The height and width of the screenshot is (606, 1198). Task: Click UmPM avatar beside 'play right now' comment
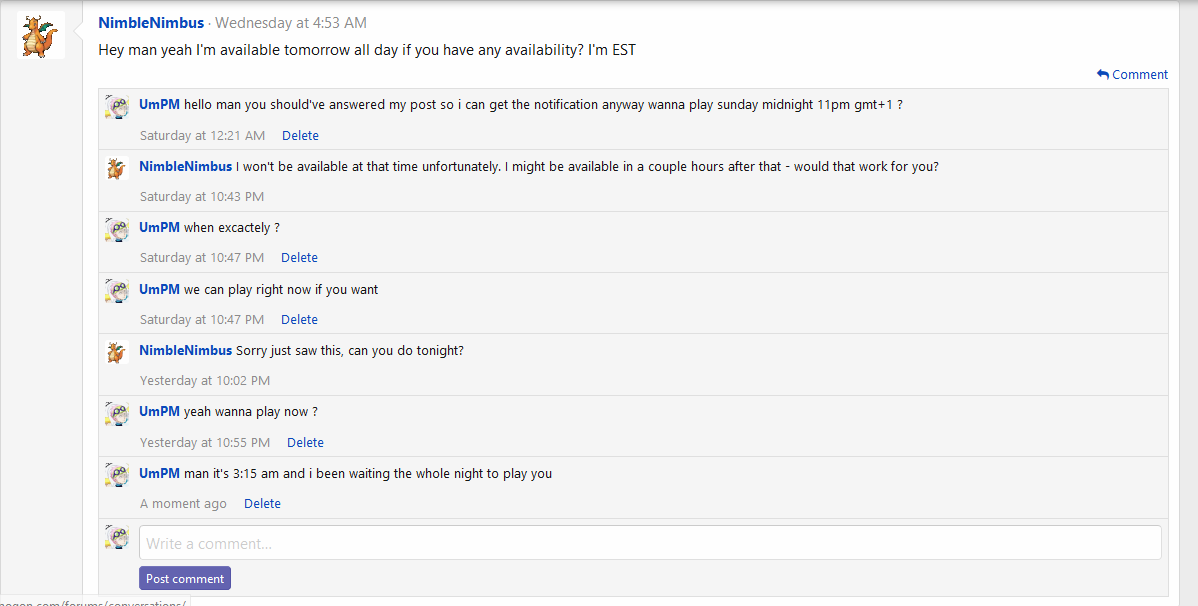click(x=118, y=292)
